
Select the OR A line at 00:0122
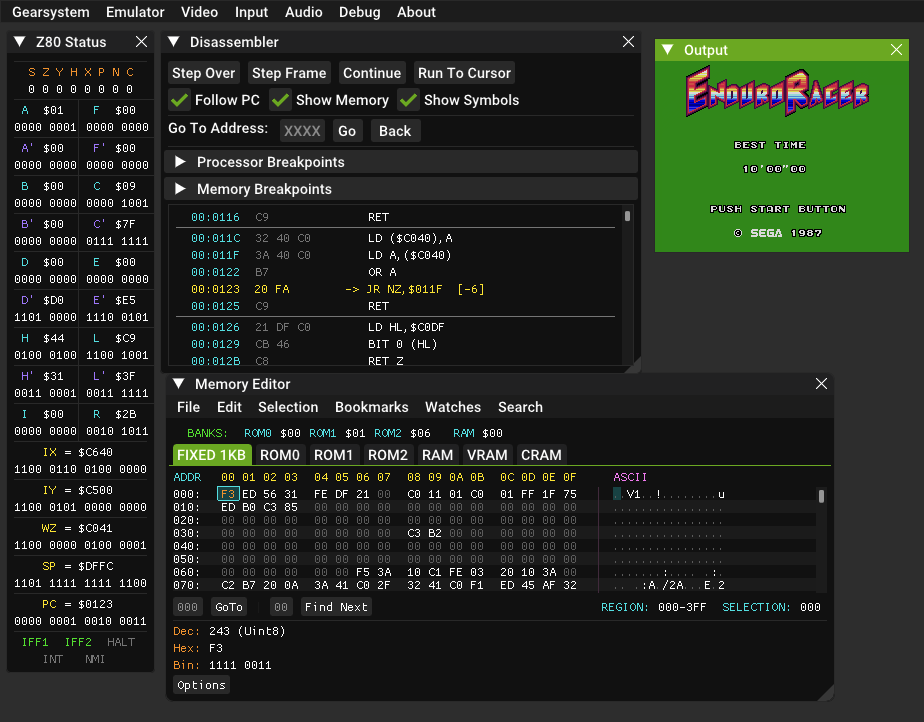tap(395, 272)
